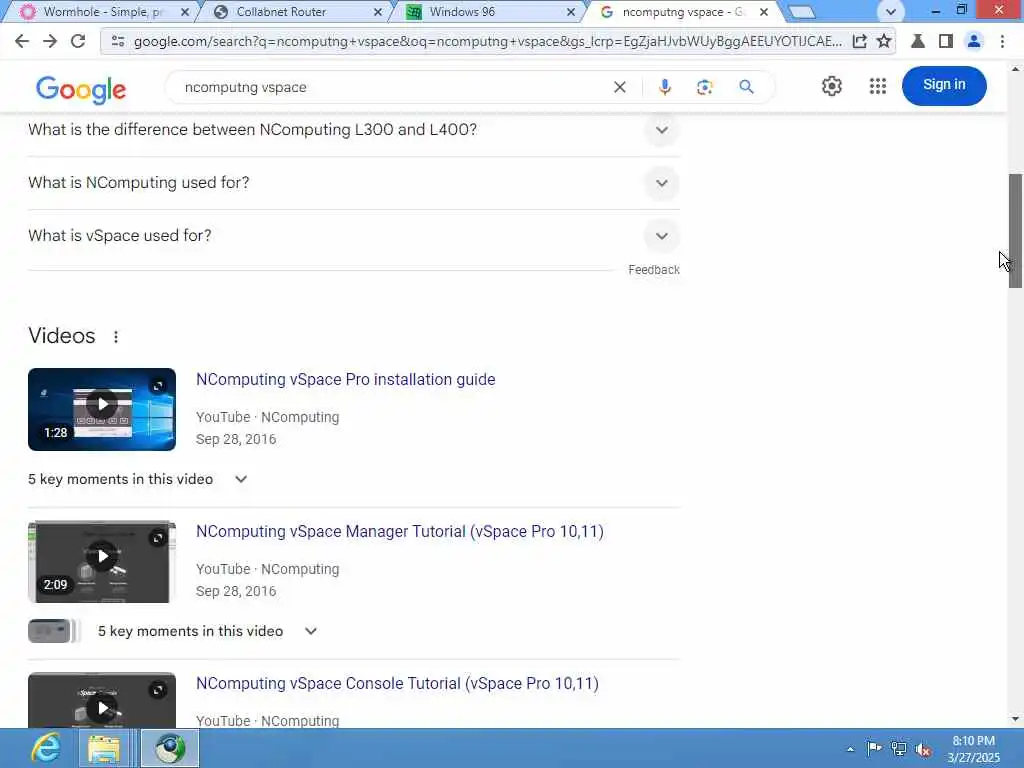The image size is (1024, 768).
Task: Open File Explorer from taskbar
Action: (104, 748)
